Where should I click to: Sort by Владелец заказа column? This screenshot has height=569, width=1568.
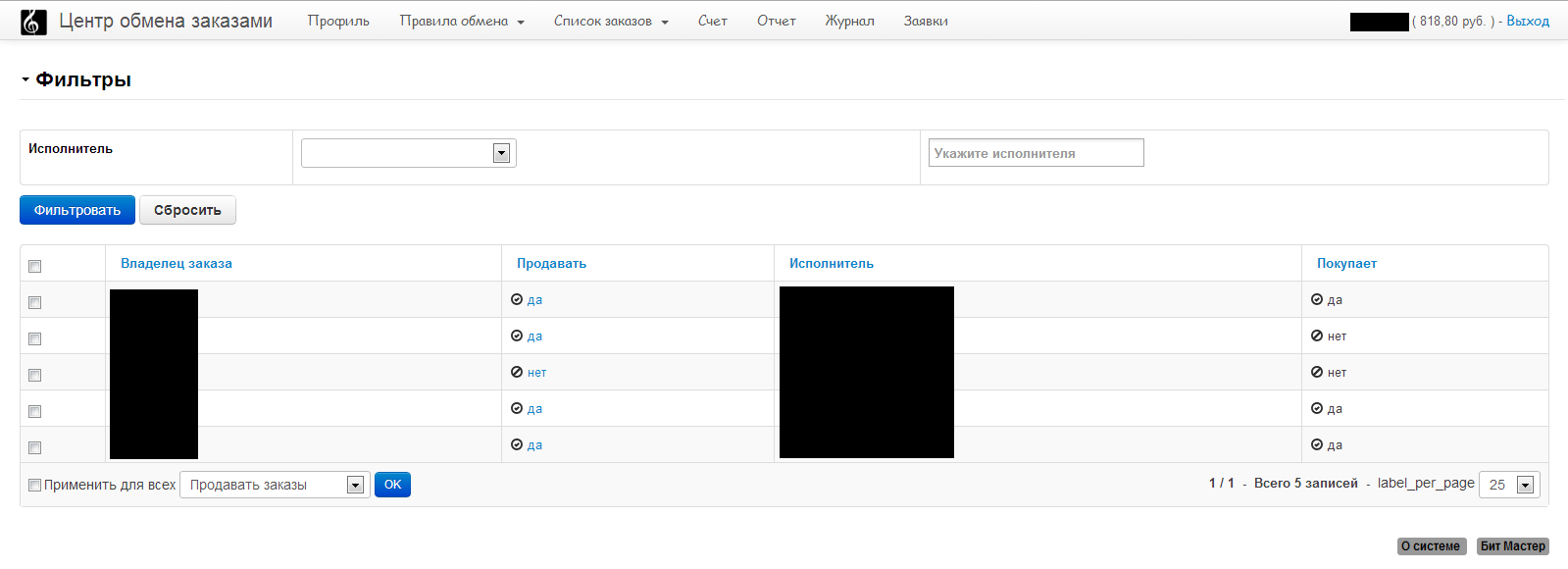click(x=177, y=263)
